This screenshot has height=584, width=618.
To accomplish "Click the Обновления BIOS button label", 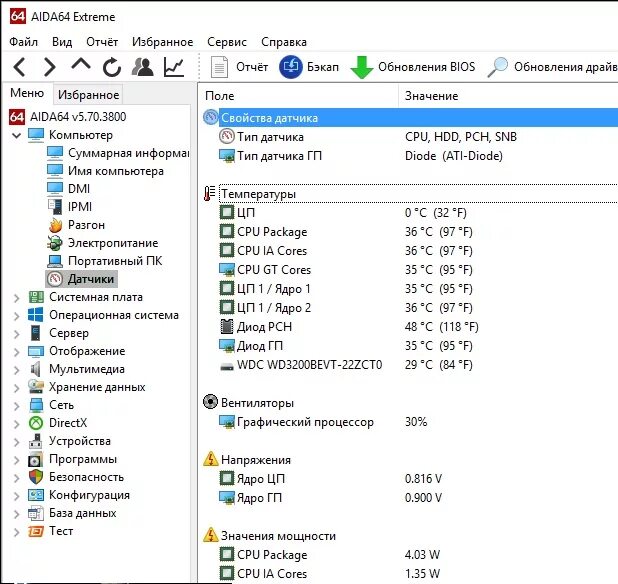I will coord(426,67).
